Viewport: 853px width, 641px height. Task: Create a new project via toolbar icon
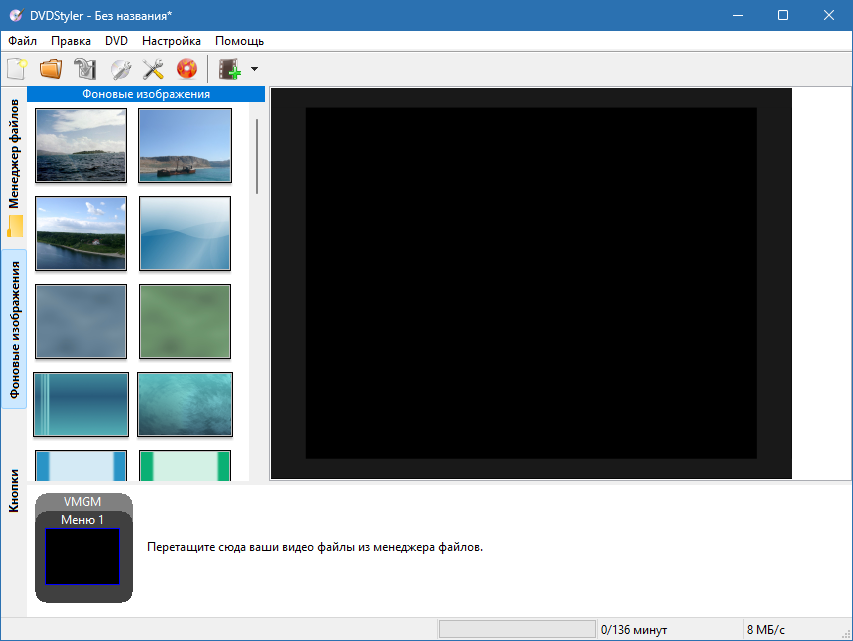(x=17, y=69)
